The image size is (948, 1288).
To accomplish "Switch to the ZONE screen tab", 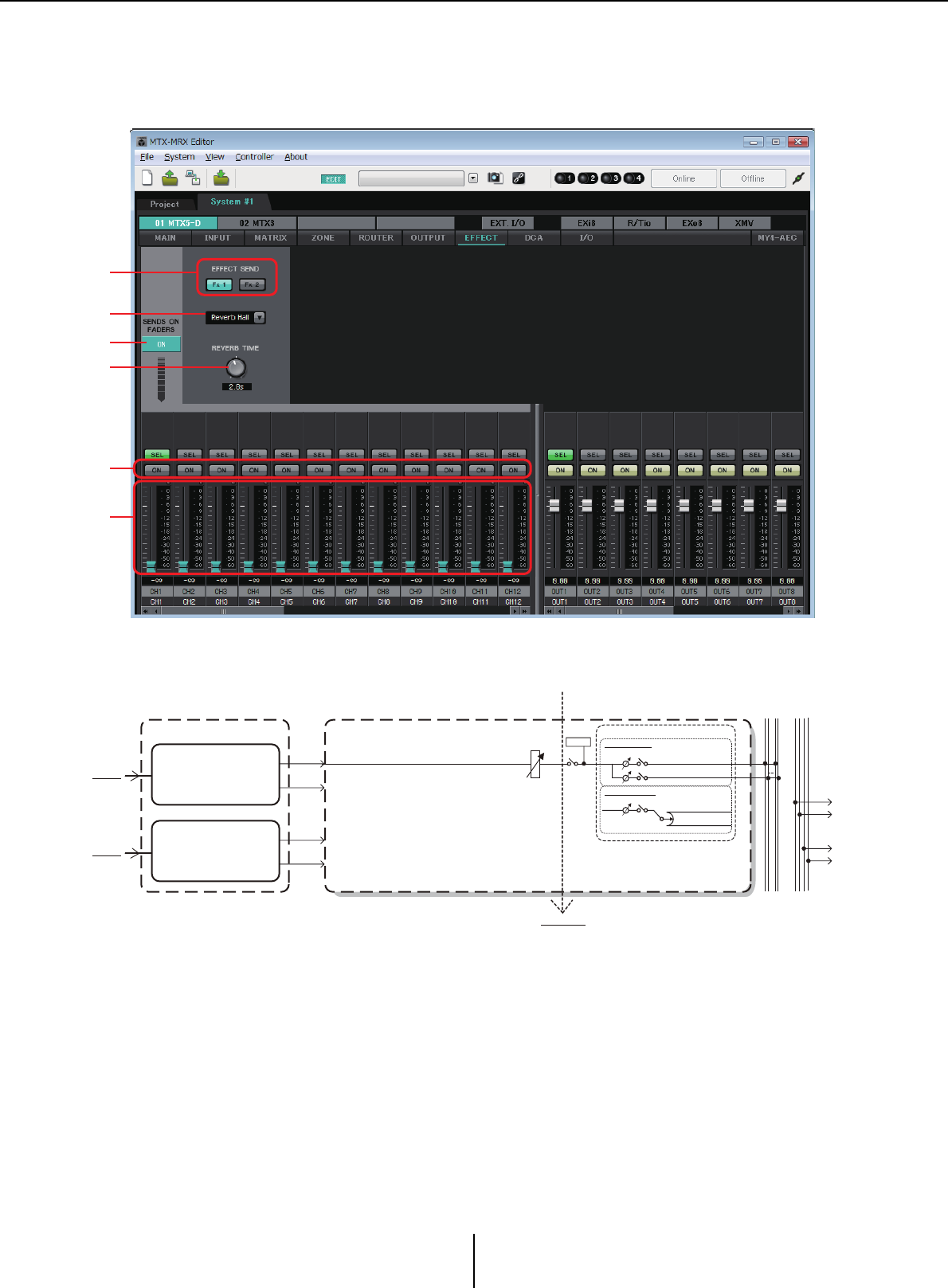I will 323,237.
